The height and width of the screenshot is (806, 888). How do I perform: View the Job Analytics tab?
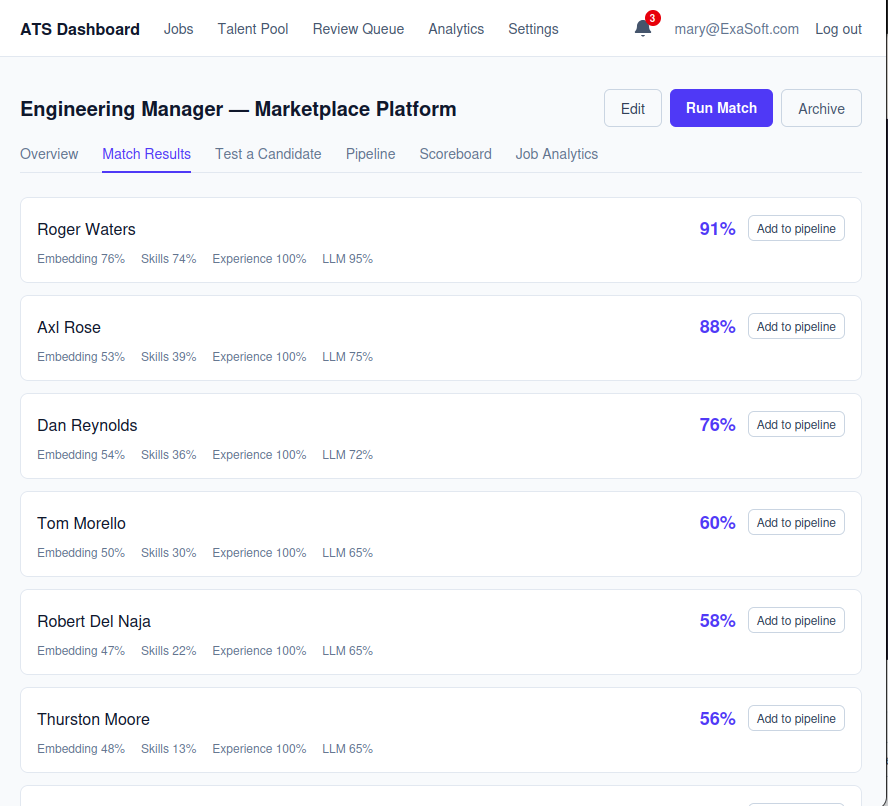click(556, 154)
